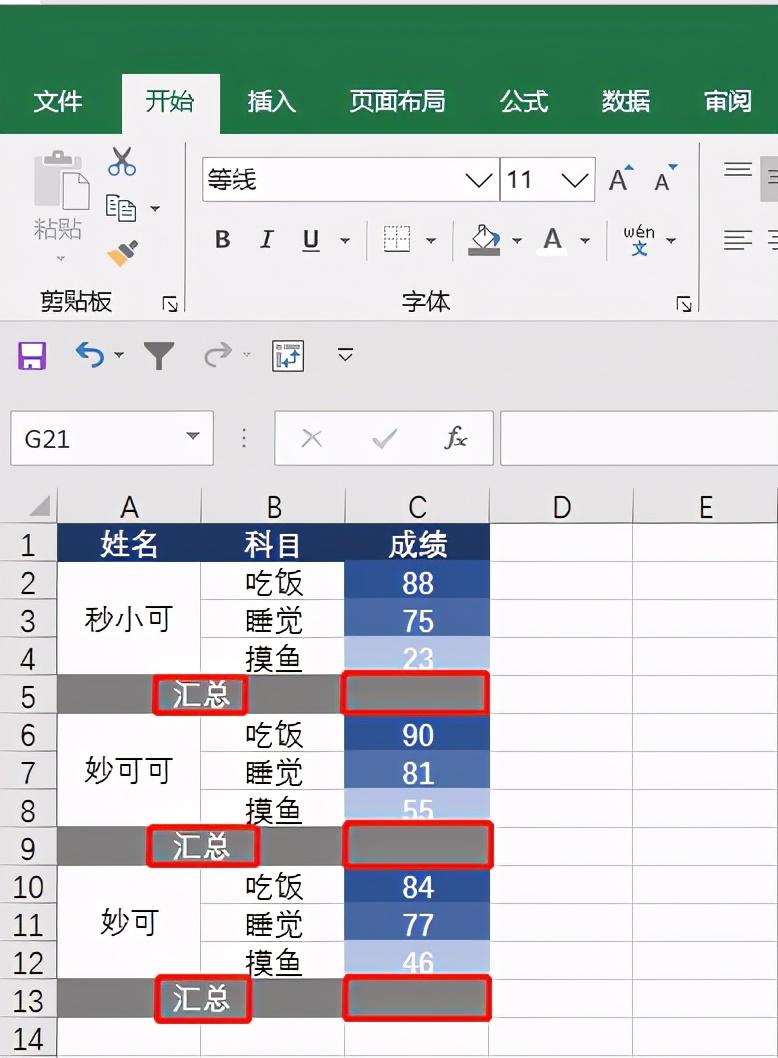Viewport: 778px width, 1058px height.
Task: Click formula bar confirm checkmark
Action: pos(385,439)
